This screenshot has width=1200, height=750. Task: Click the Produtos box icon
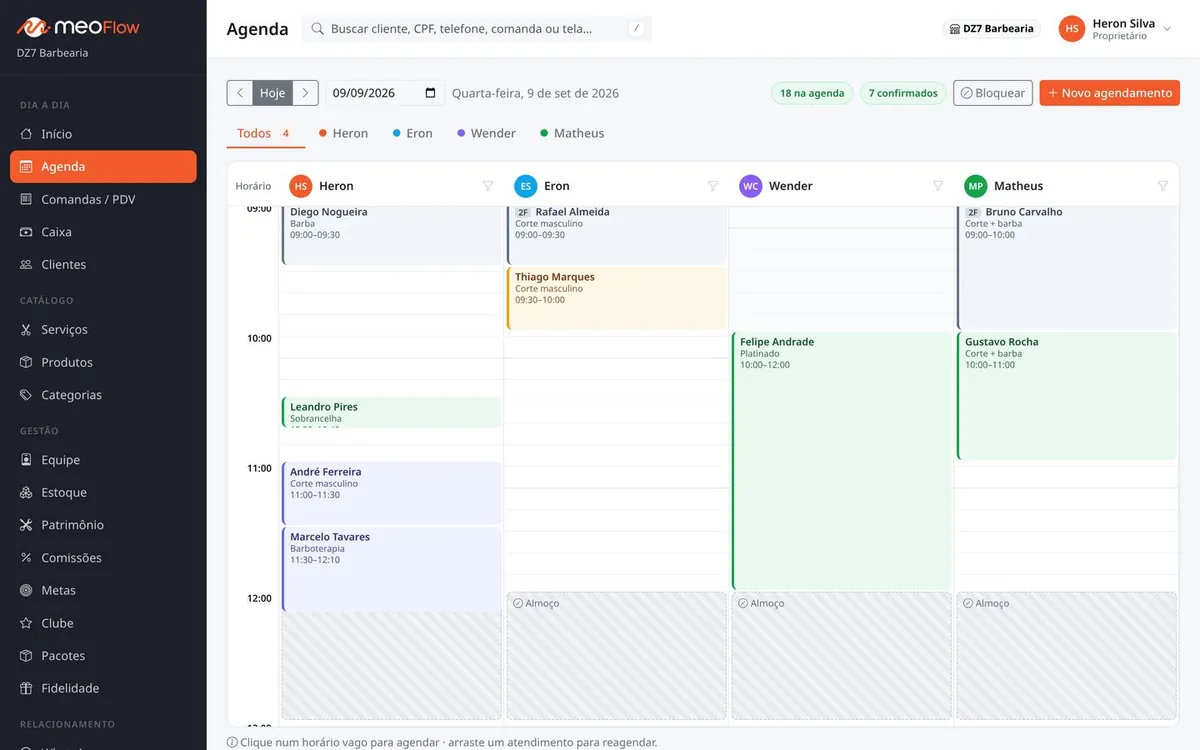[x=27, y=362]
